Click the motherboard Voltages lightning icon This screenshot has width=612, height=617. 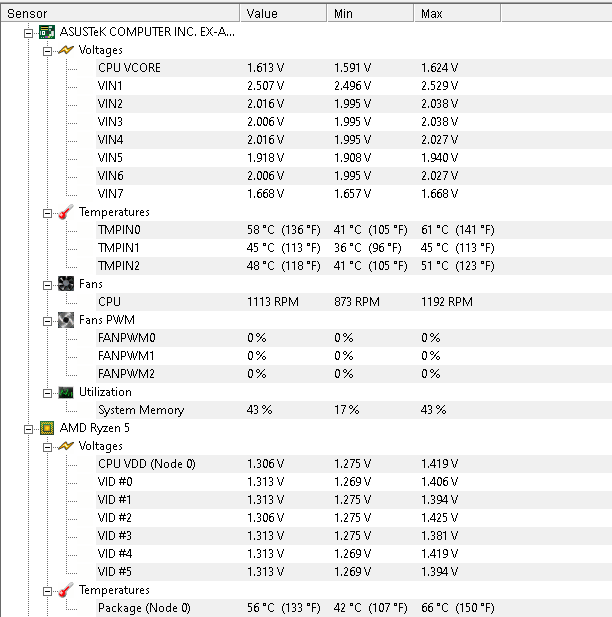(x=66, y=50)
